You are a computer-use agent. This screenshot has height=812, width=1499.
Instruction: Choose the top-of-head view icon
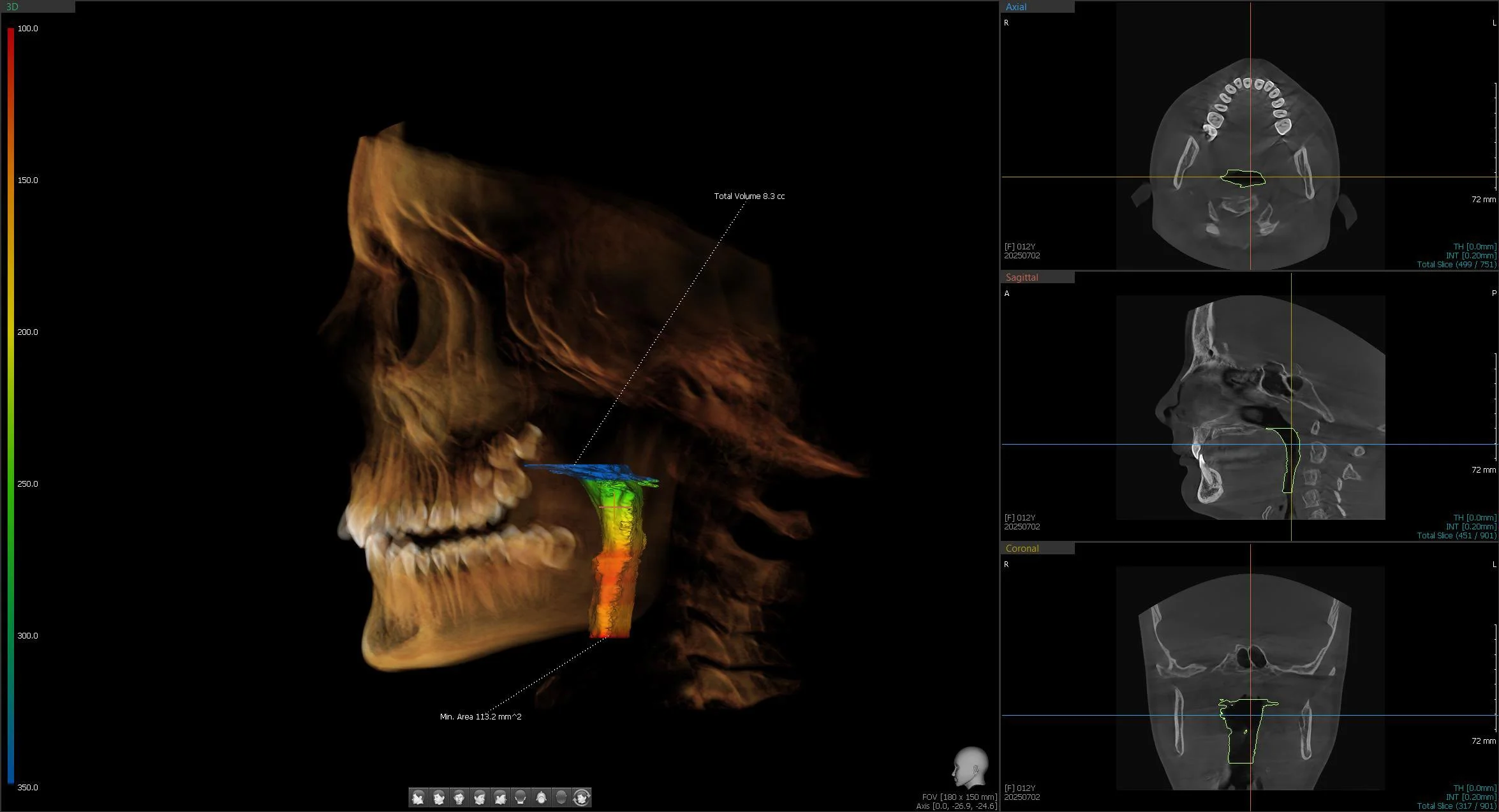[561, 797]
